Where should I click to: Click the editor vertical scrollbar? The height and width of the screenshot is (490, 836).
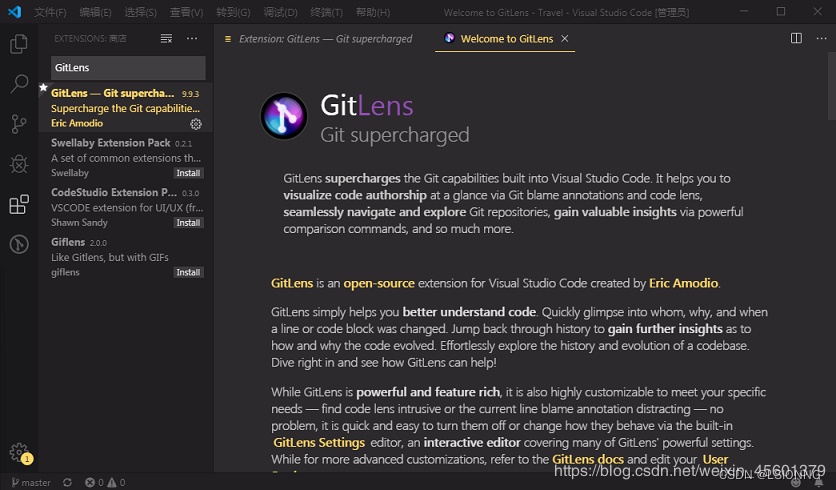tap(831, 86)
